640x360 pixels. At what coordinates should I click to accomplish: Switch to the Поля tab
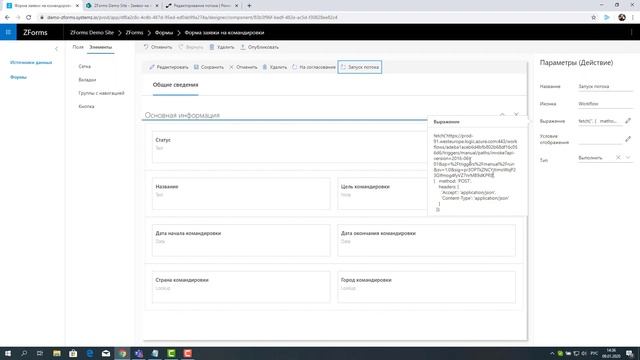tap(78, 47)
